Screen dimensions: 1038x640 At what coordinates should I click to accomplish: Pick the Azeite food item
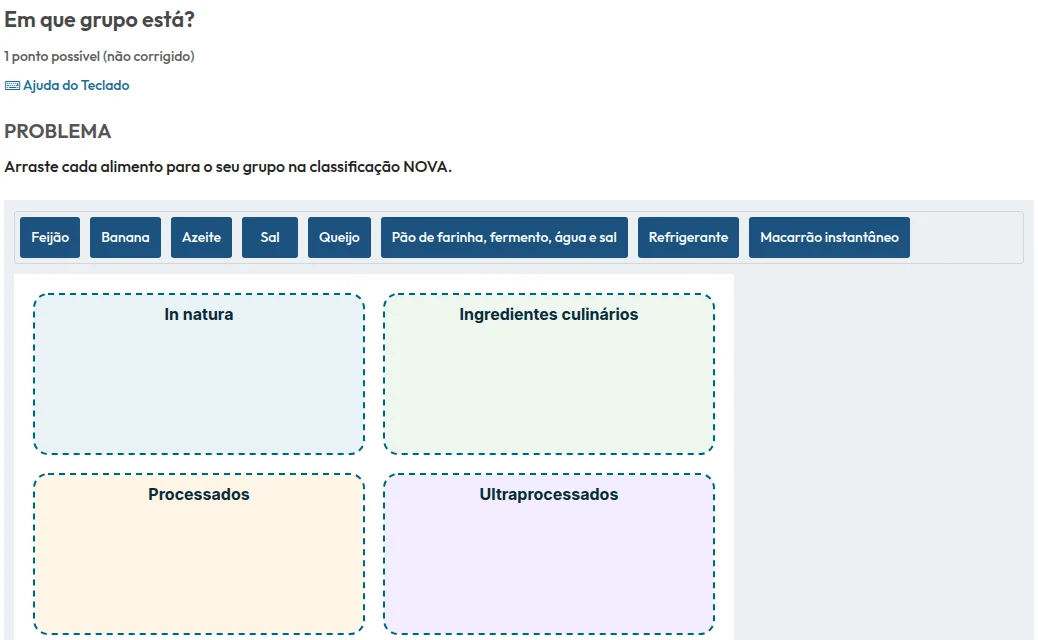pyautogui.click(x=201, y=237)
